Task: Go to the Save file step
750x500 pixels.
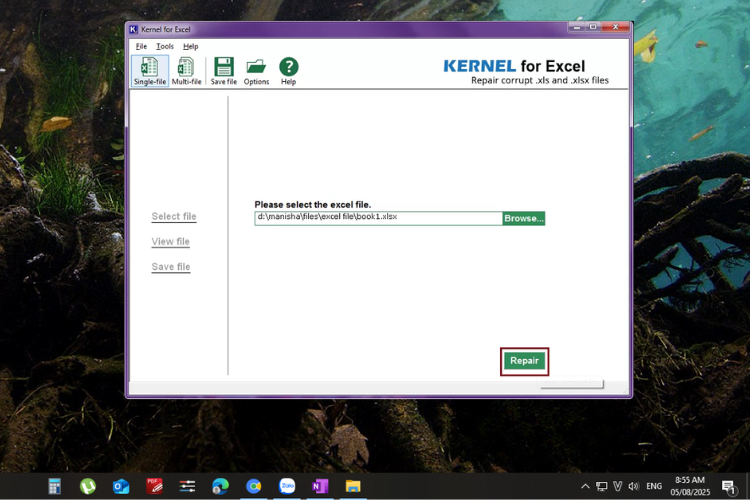Action: 171,267
